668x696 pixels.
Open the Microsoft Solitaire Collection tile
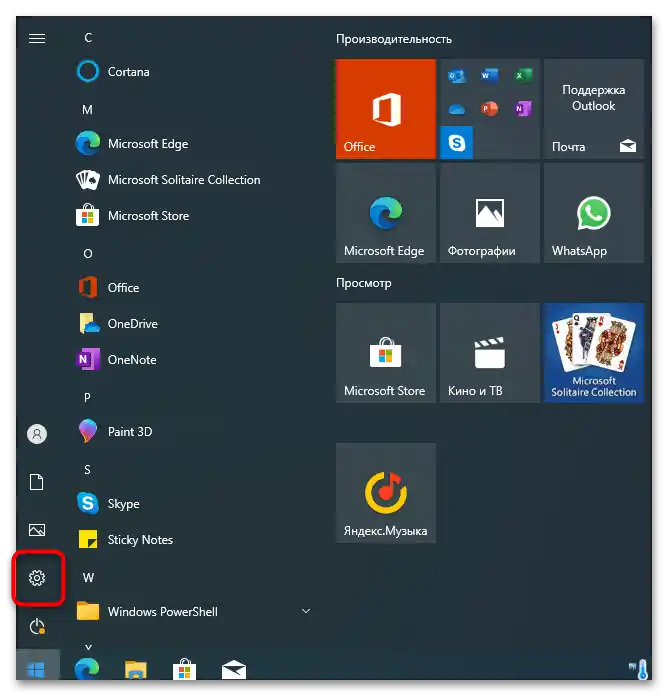point(594,353)
